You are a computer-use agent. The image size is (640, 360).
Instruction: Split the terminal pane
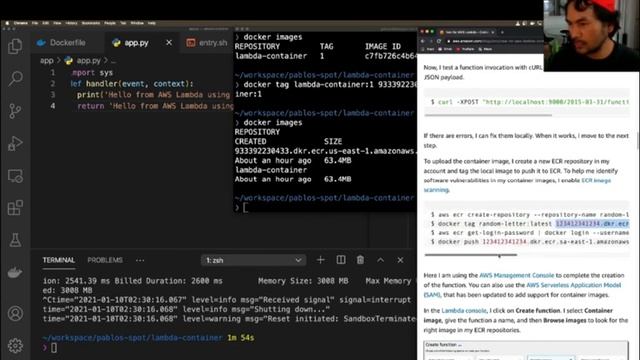(x=341, y=260)
